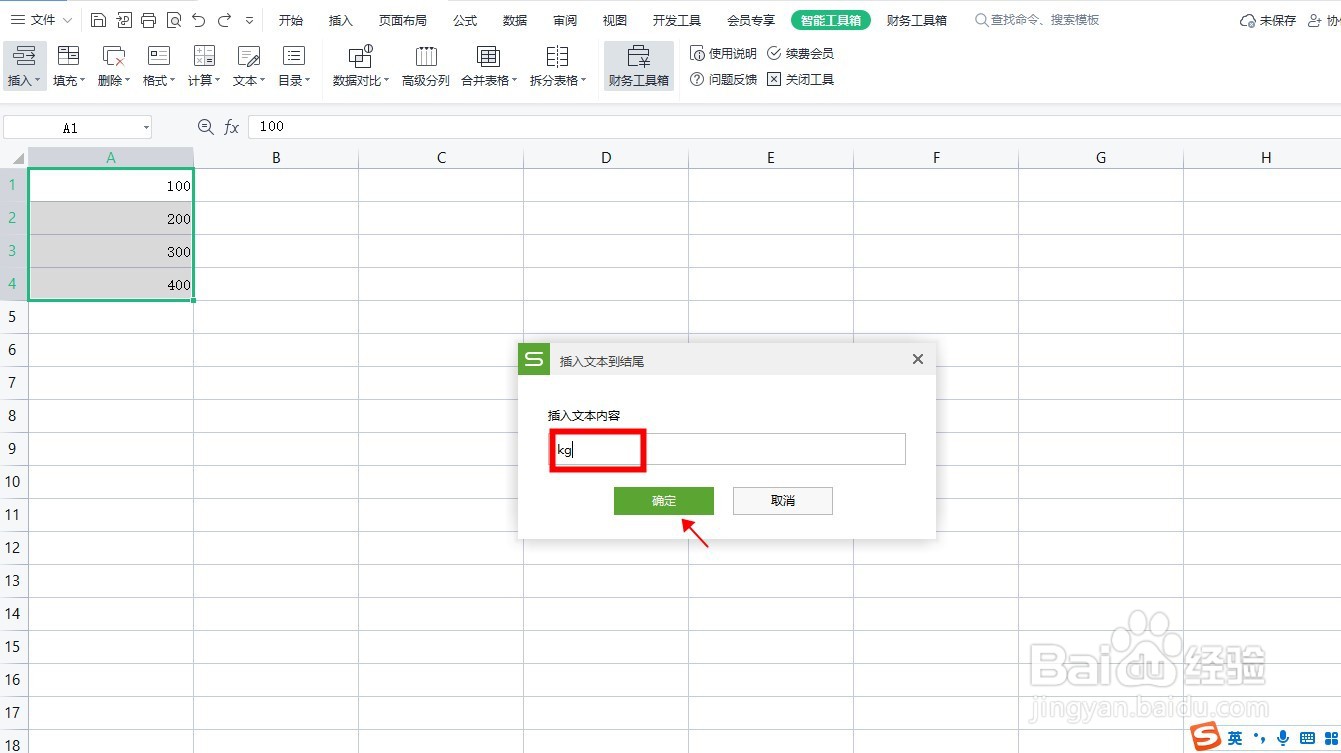Viewport: 1341px width, 753px height.
Task: Click 取消 to cancel the dialog
Action: pyautogui.click(x=783, y=501)
